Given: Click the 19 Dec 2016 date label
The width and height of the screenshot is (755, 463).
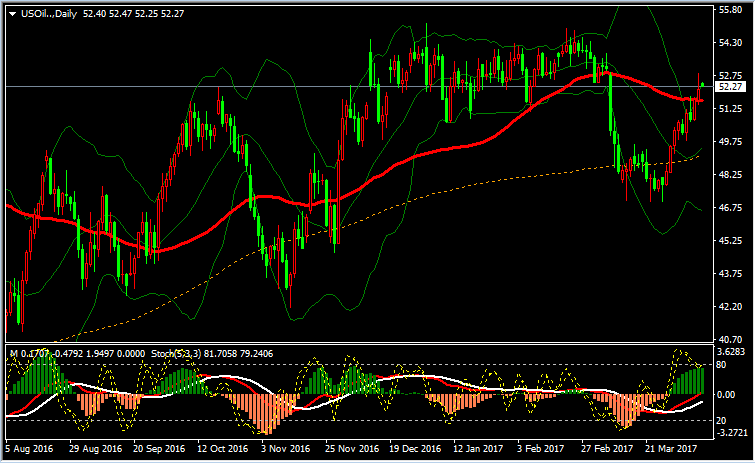Looking at the screenshot, I should [415, 449].
